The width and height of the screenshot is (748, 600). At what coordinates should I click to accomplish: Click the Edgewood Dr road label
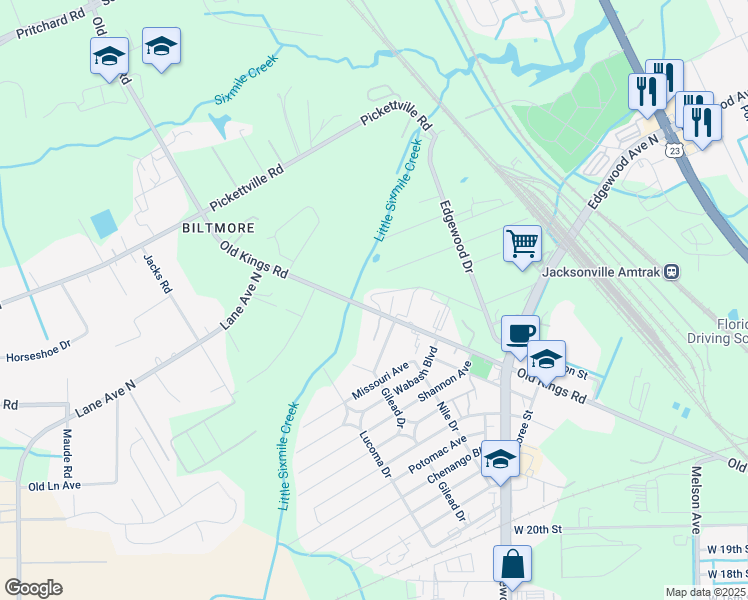click(x=455, y=237)
